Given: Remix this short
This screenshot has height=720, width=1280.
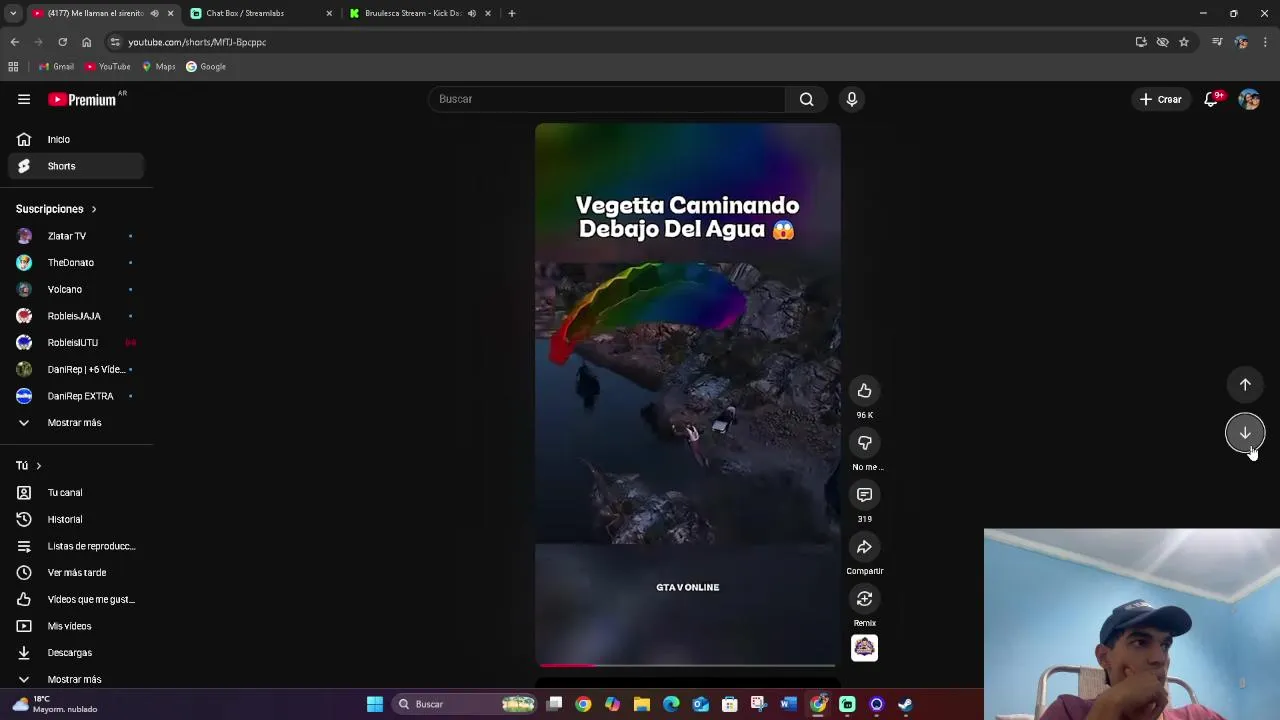Looking at the screenshot, I should point(864,599).
